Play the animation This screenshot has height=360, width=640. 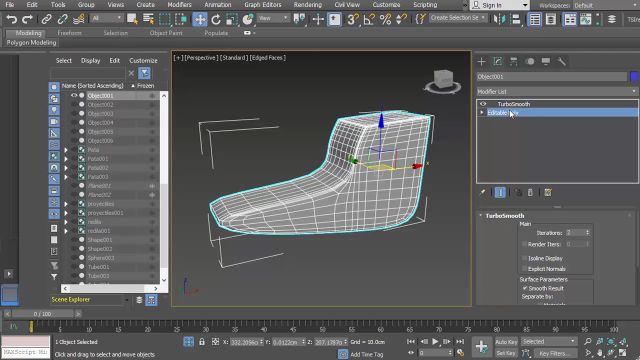pyautogui.click(x=435, y=342)
